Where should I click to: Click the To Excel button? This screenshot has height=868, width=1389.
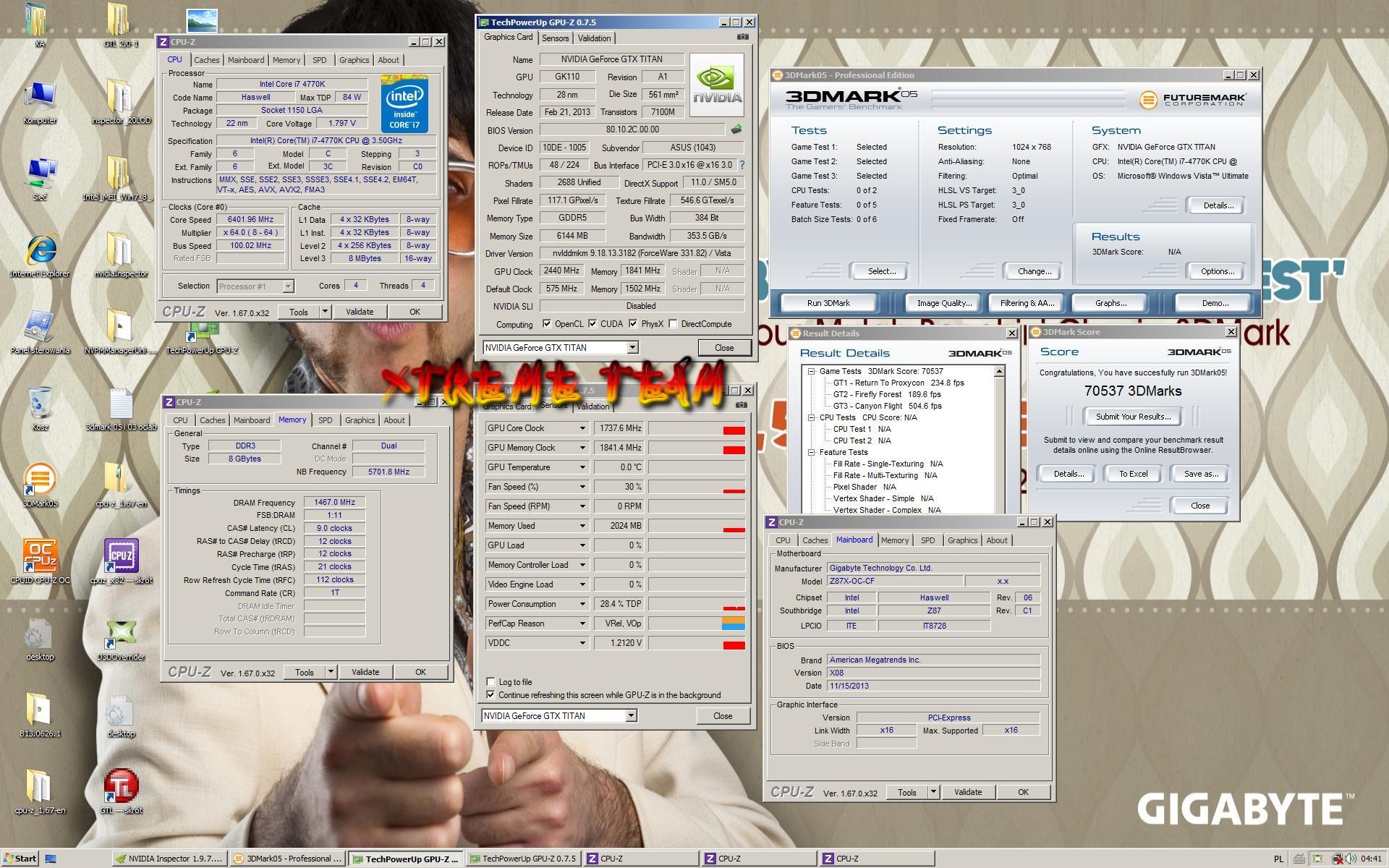pos(1133,474)
